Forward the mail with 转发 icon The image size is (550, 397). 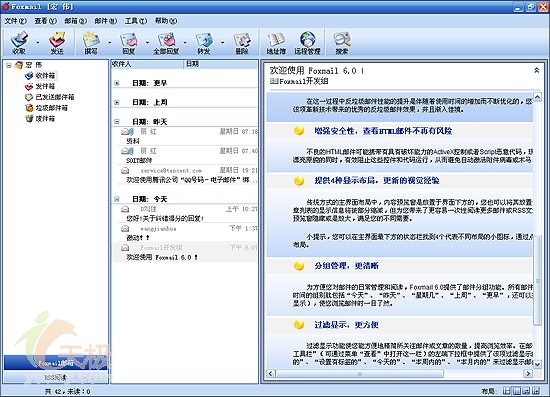204,42
